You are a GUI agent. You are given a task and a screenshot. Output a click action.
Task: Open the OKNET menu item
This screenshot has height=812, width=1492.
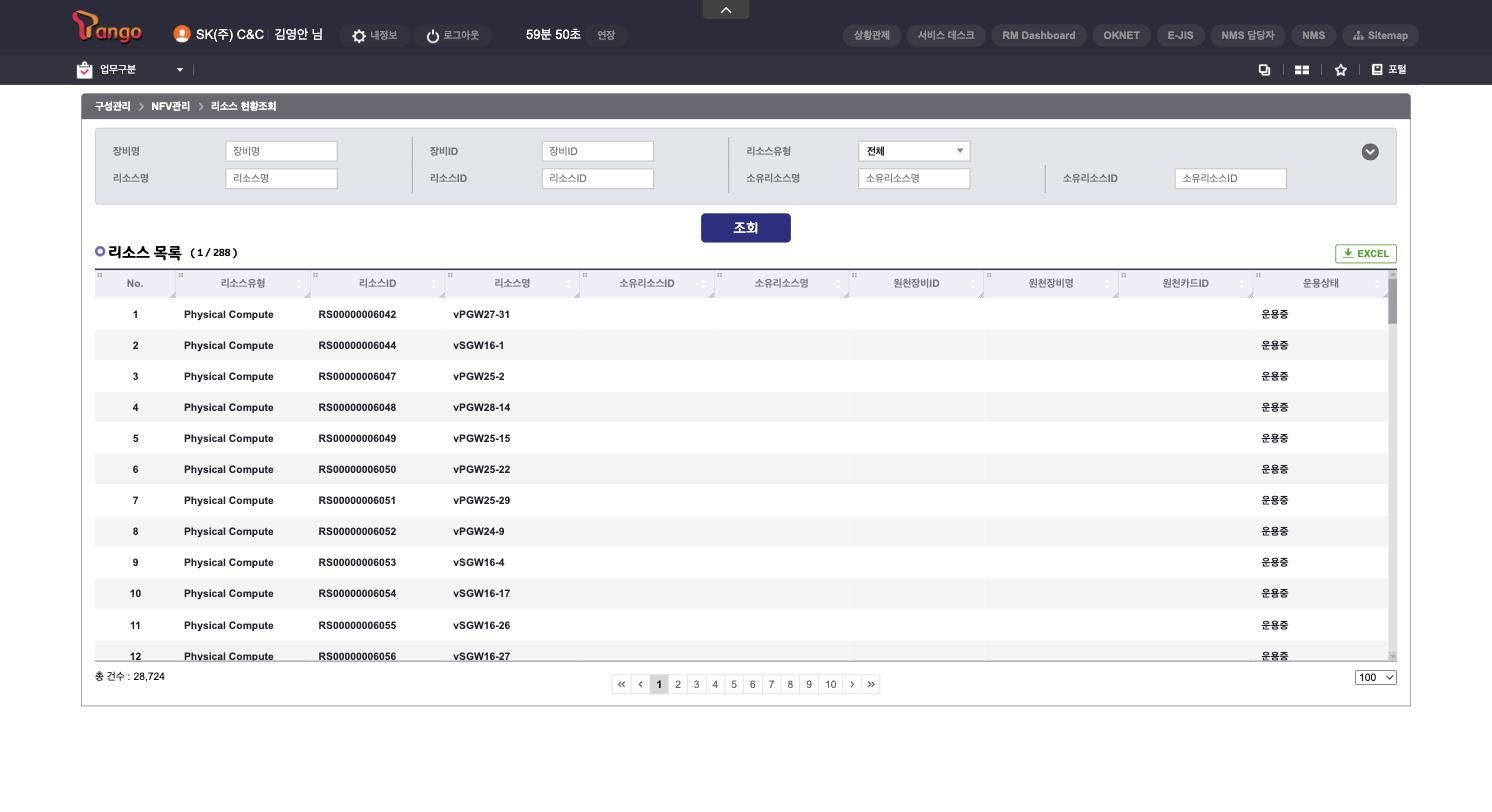tap(1122, 35)
